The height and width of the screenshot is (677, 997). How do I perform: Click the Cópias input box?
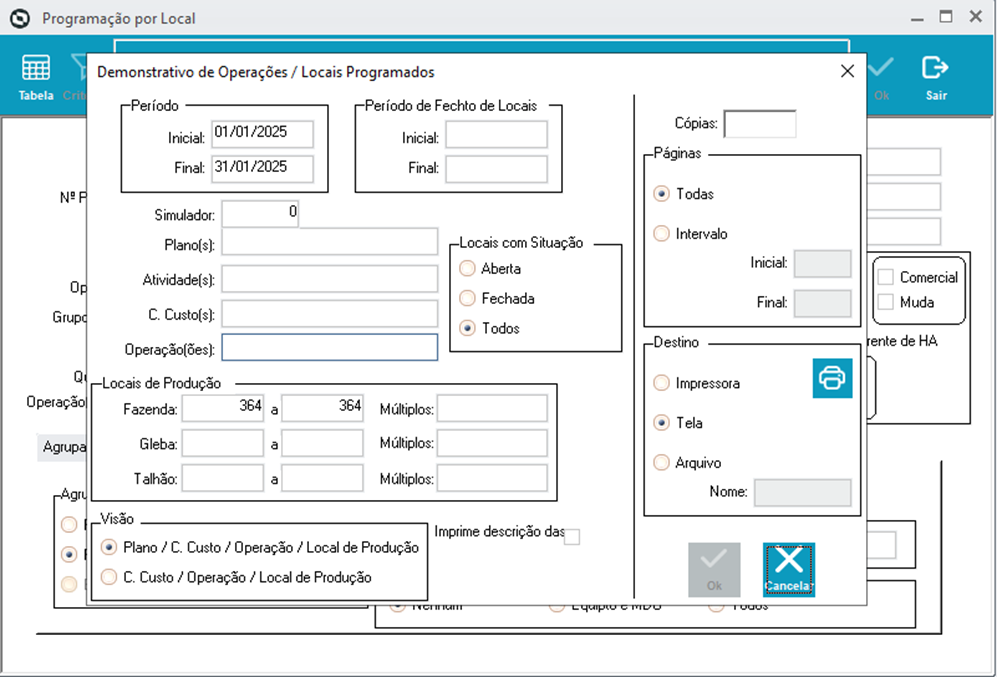760,124
